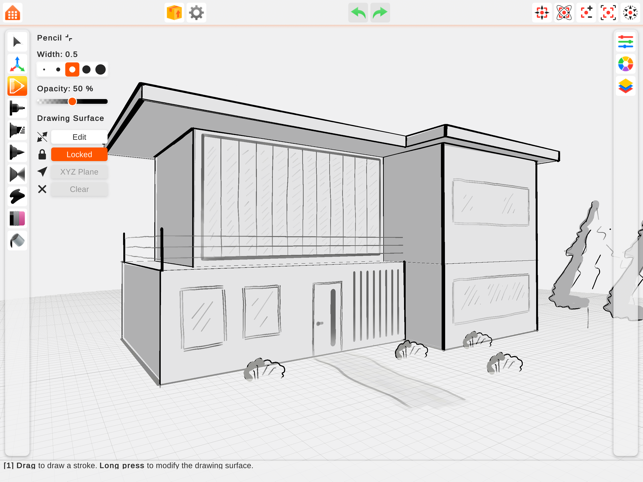The image size is (643, 482).
Task: Select the textured brush tool icon
Action: coord(17,130)
